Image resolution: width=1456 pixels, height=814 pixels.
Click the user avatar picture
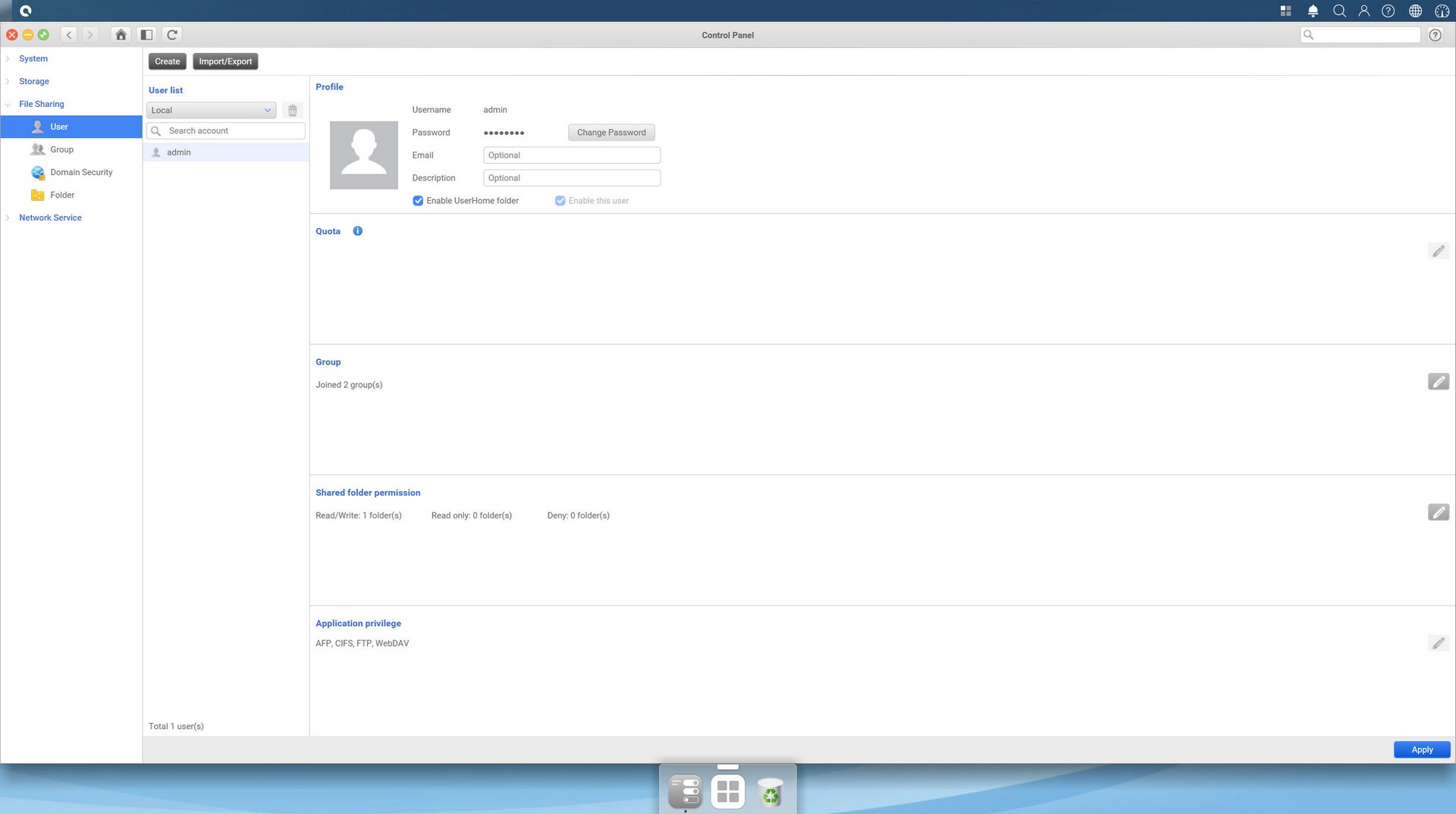point(364,155)
